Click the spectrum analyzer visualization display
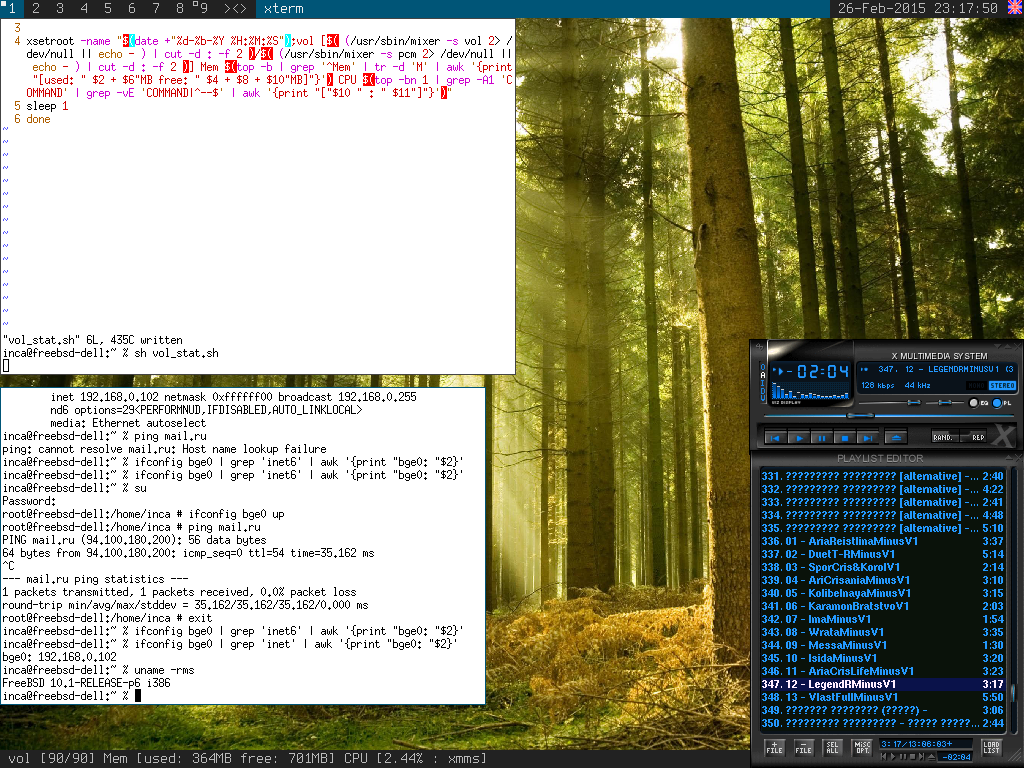Image resolution: width=1024 pixels, height=768 pixels. click(x=810, y=390)
